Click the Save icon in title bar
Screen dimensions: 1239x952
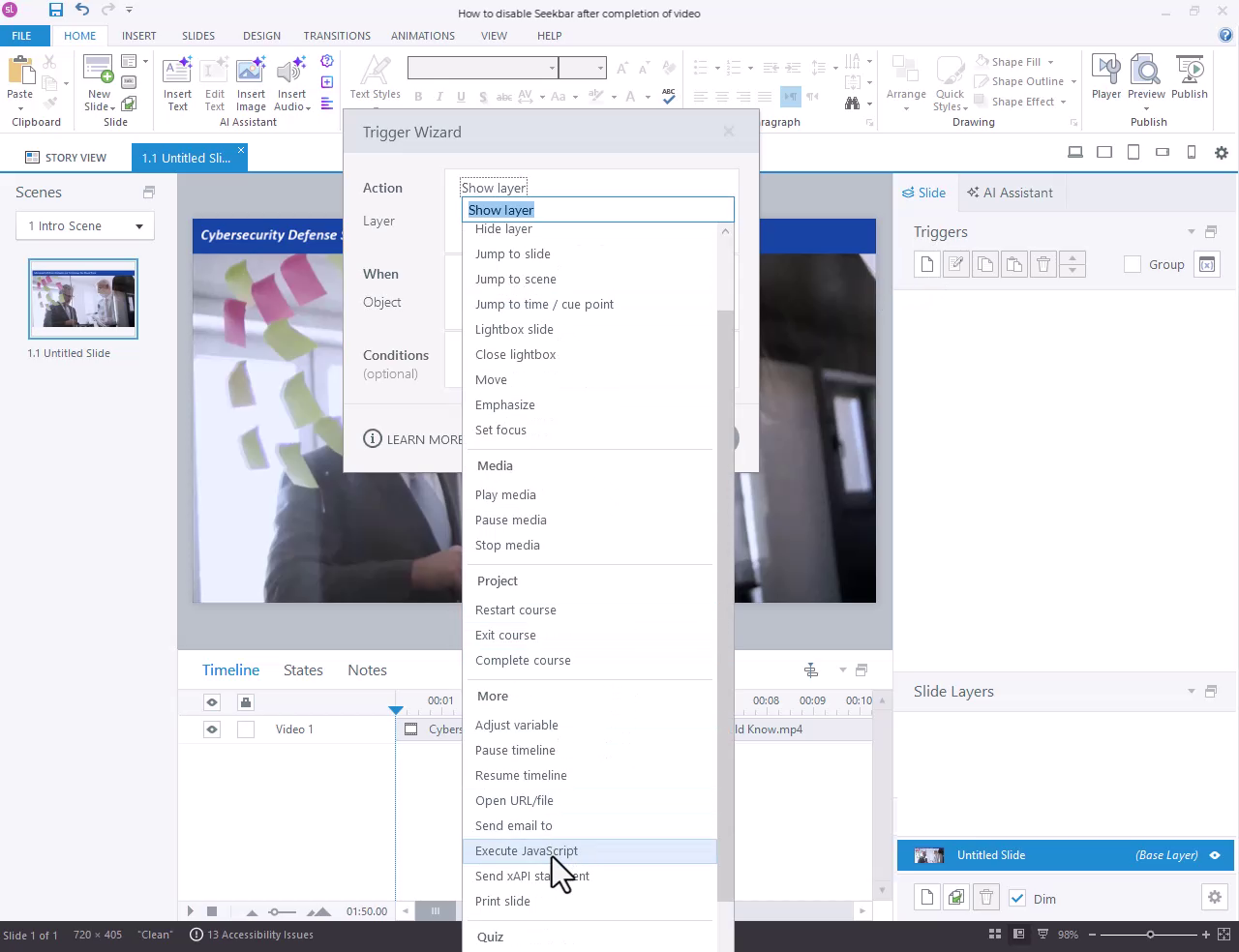click(55, 10)
